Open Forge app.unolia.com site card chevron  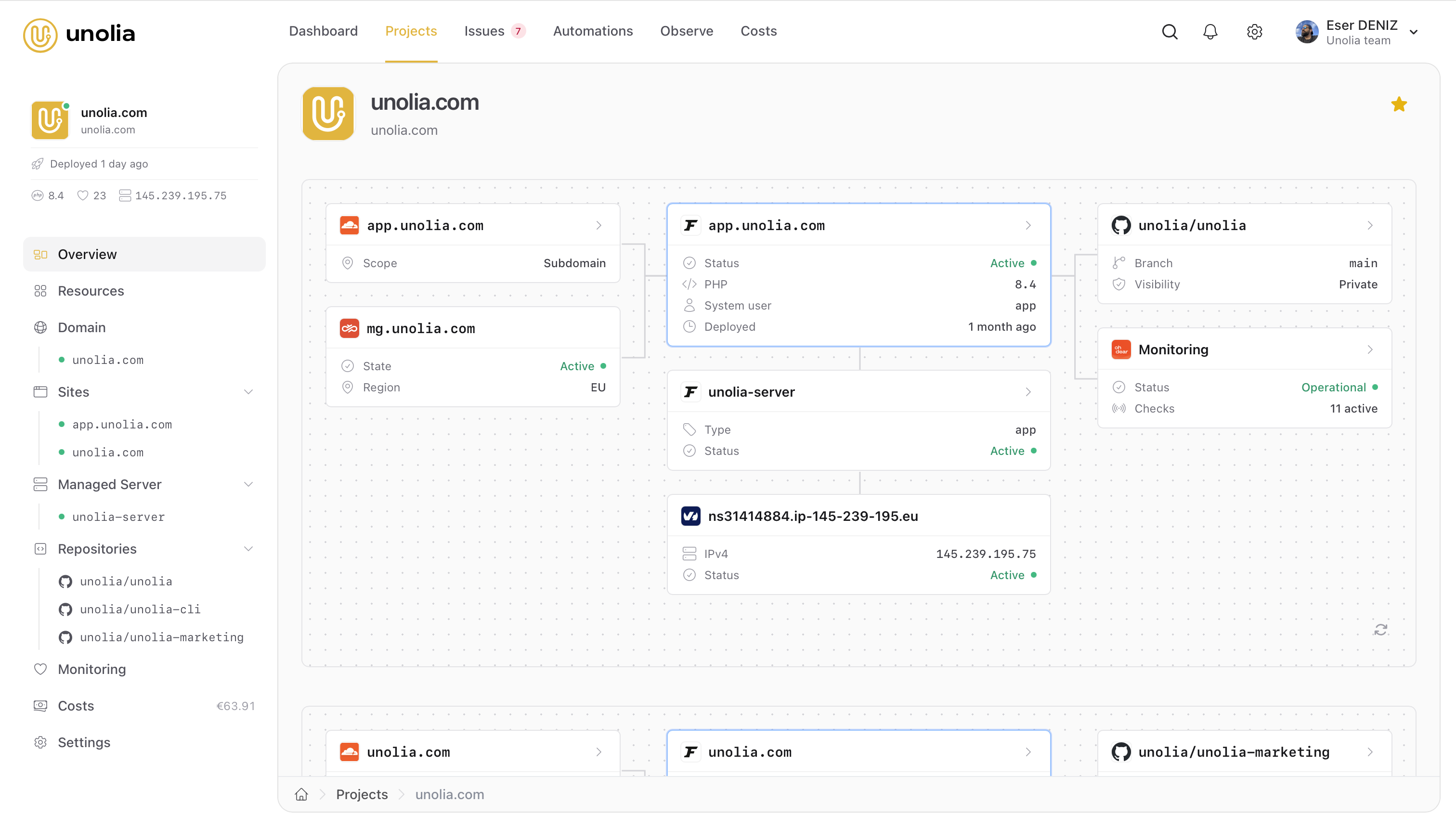point(1028,225)
